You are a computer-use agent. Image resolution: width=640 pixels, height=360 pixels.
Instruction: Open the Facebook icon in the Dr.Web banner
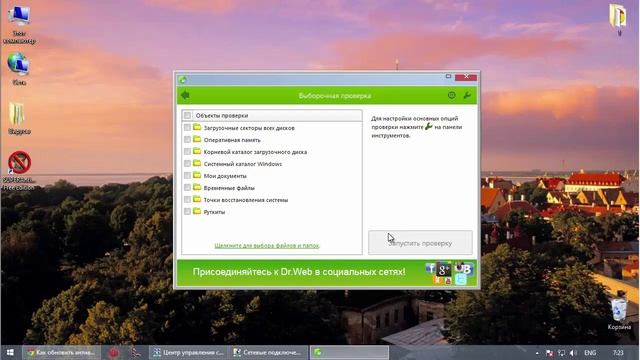[x=430, y=268]
